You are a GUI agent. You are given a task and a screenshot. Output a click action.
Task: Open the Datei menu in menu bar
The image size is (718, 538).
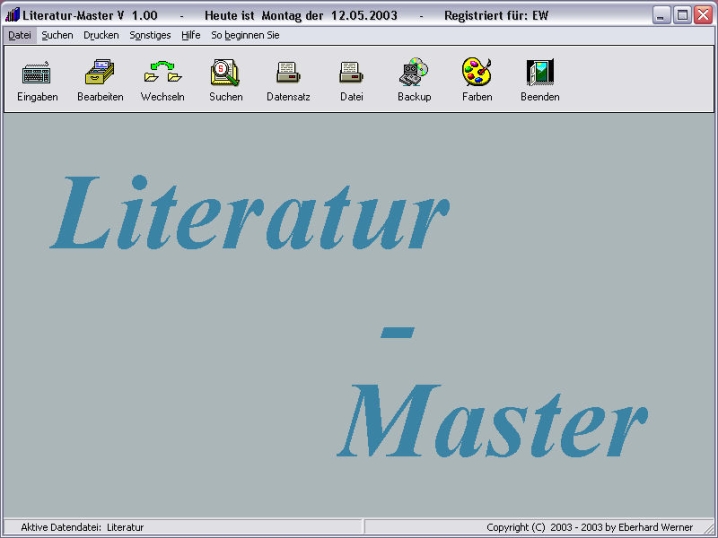pyautogui.click(x=20, y=35)
